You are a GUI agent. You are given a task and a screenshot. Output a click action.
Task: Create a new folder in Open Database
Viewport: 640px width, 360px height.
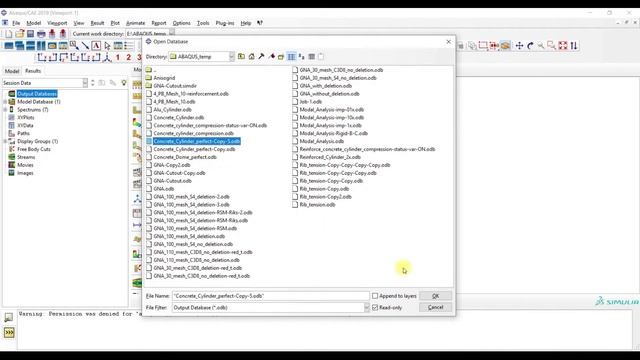(281, 57)
